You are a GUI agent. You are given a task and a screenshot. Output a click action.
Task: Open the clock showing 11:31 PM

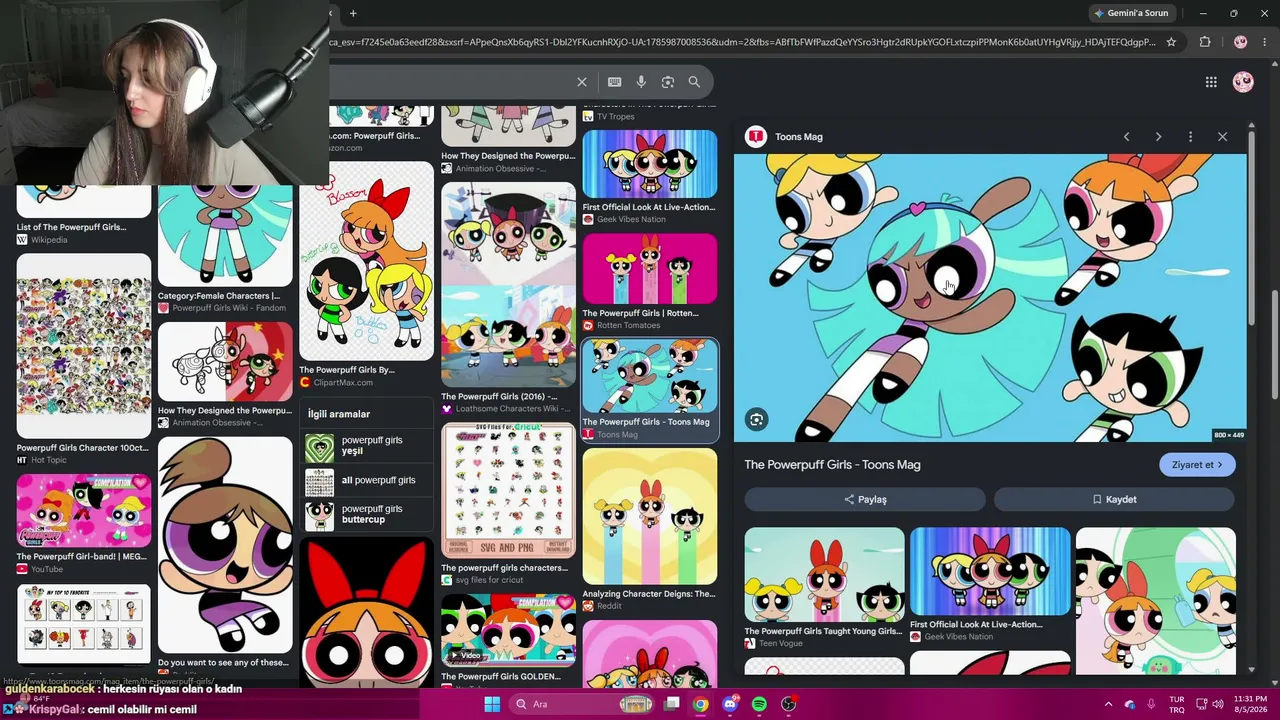(x=1250, y=704)
